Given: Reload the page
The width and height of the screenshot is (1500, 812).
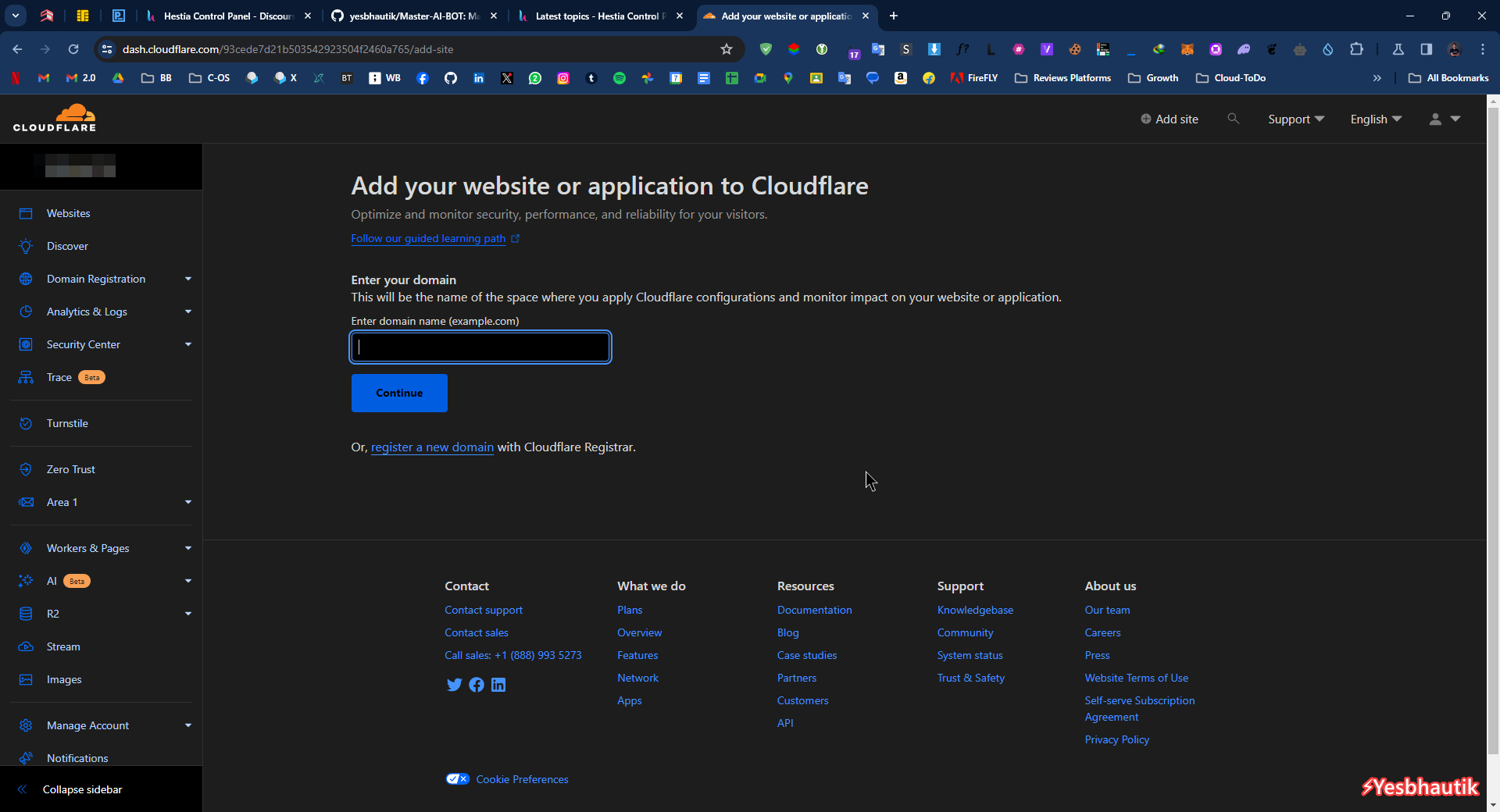Looking at the screenshot, I should point(73,49).
